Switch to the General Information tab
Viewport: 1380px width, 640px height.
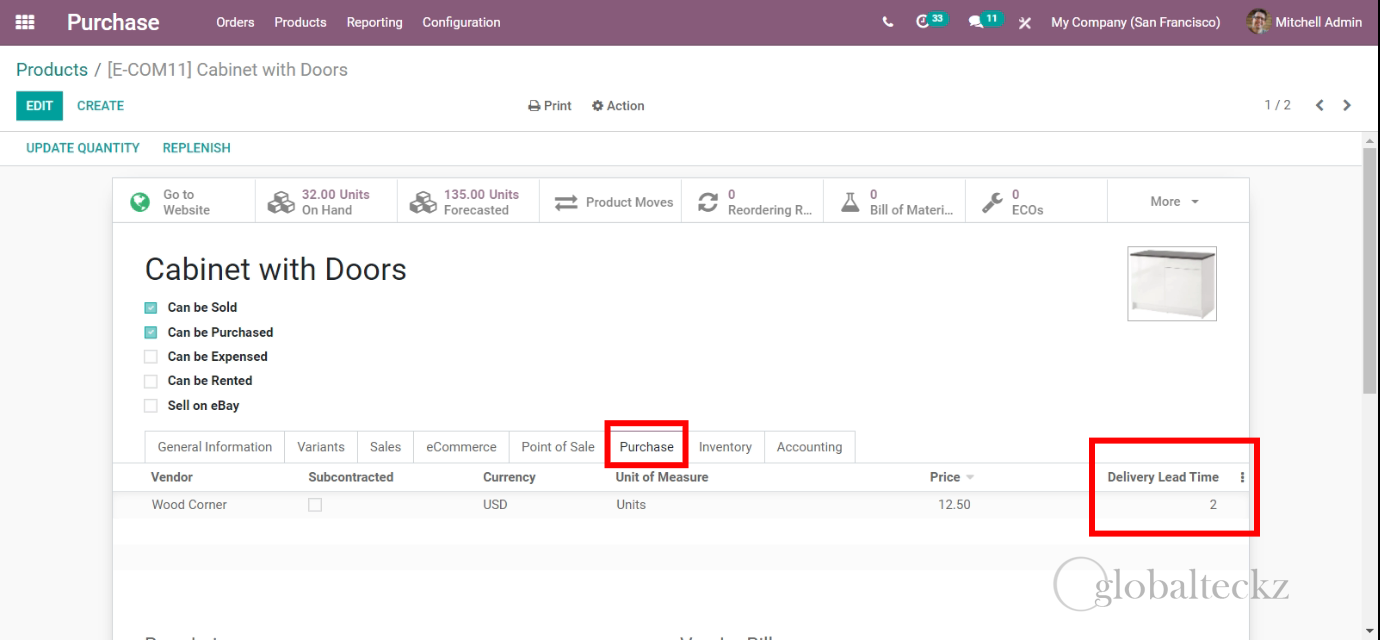coord(215,447)
